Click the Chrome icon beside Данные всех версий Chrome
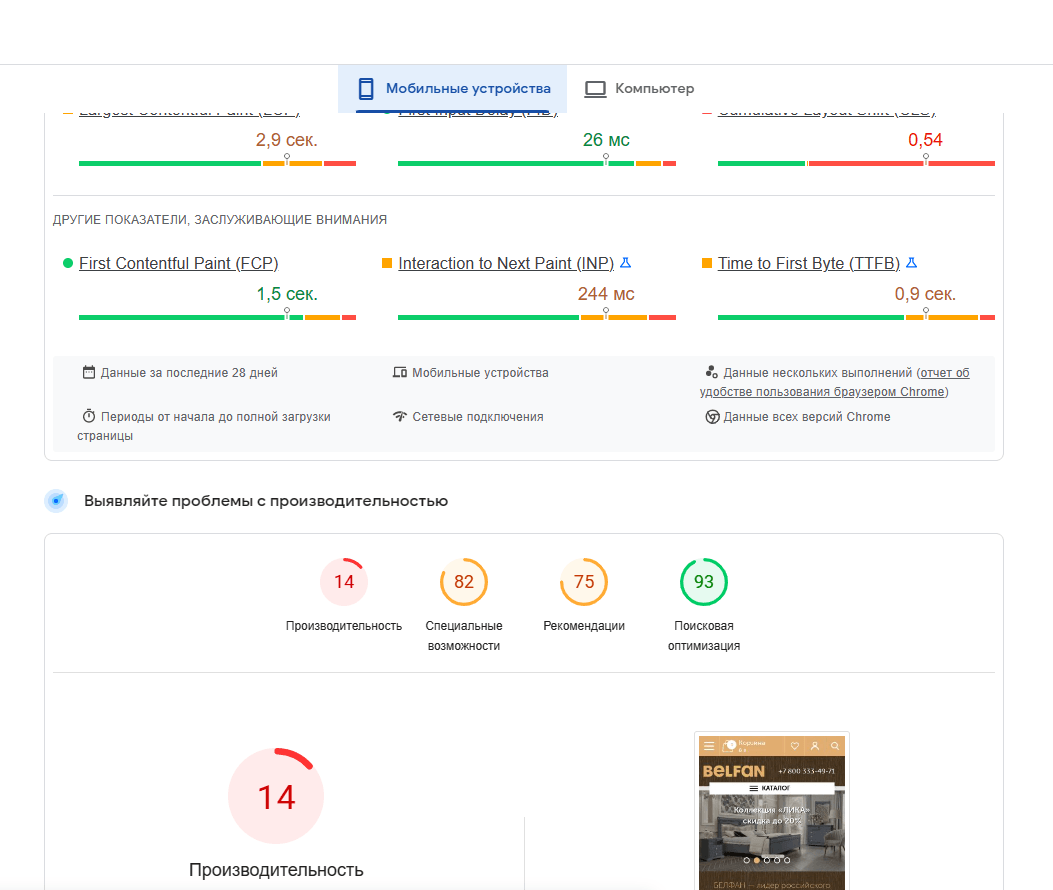 coord(712,416)
